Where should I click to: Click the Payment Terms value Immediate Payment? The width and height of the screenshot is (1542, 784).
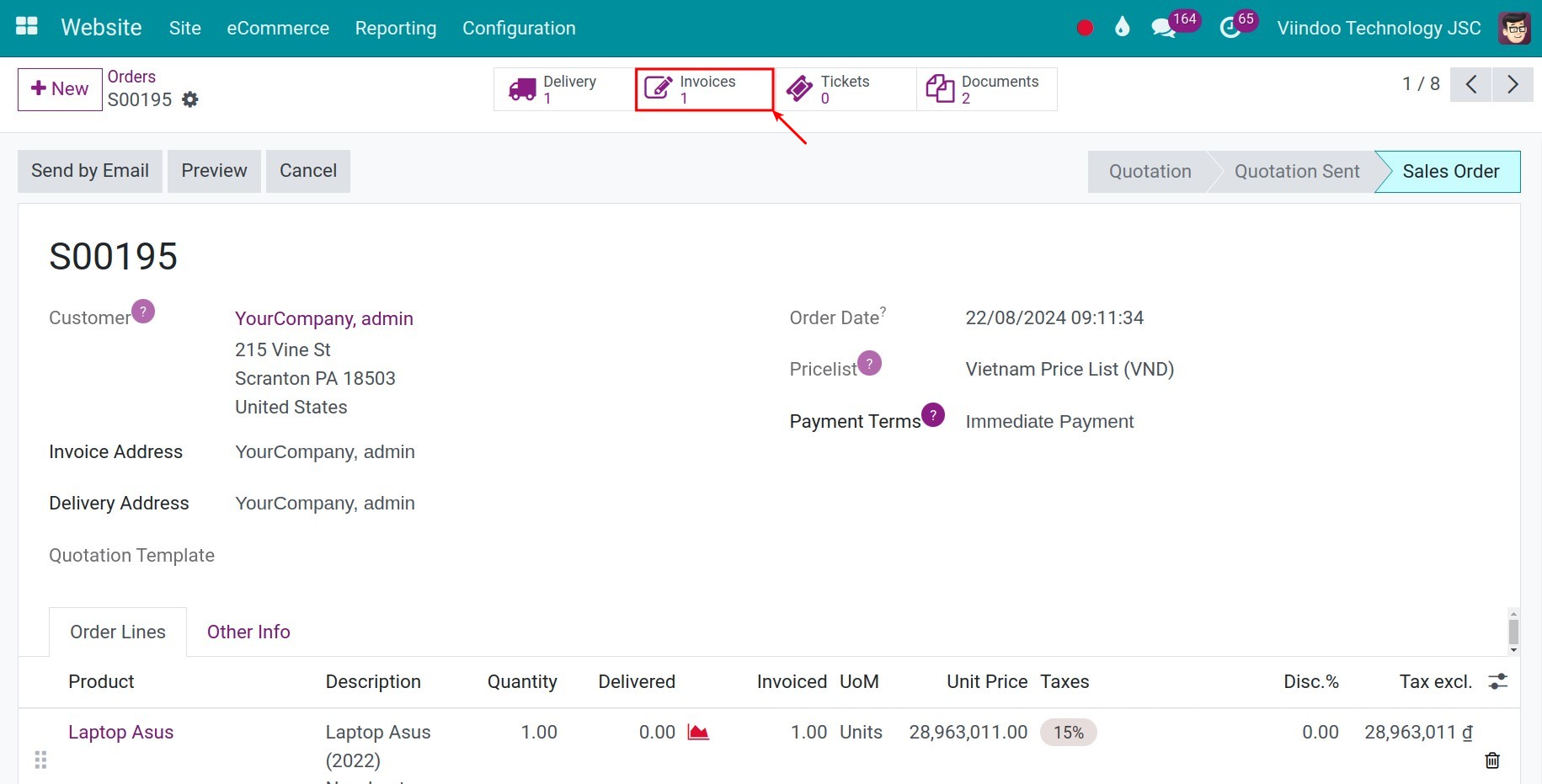pyautogui.click(x=1049, y=421)
